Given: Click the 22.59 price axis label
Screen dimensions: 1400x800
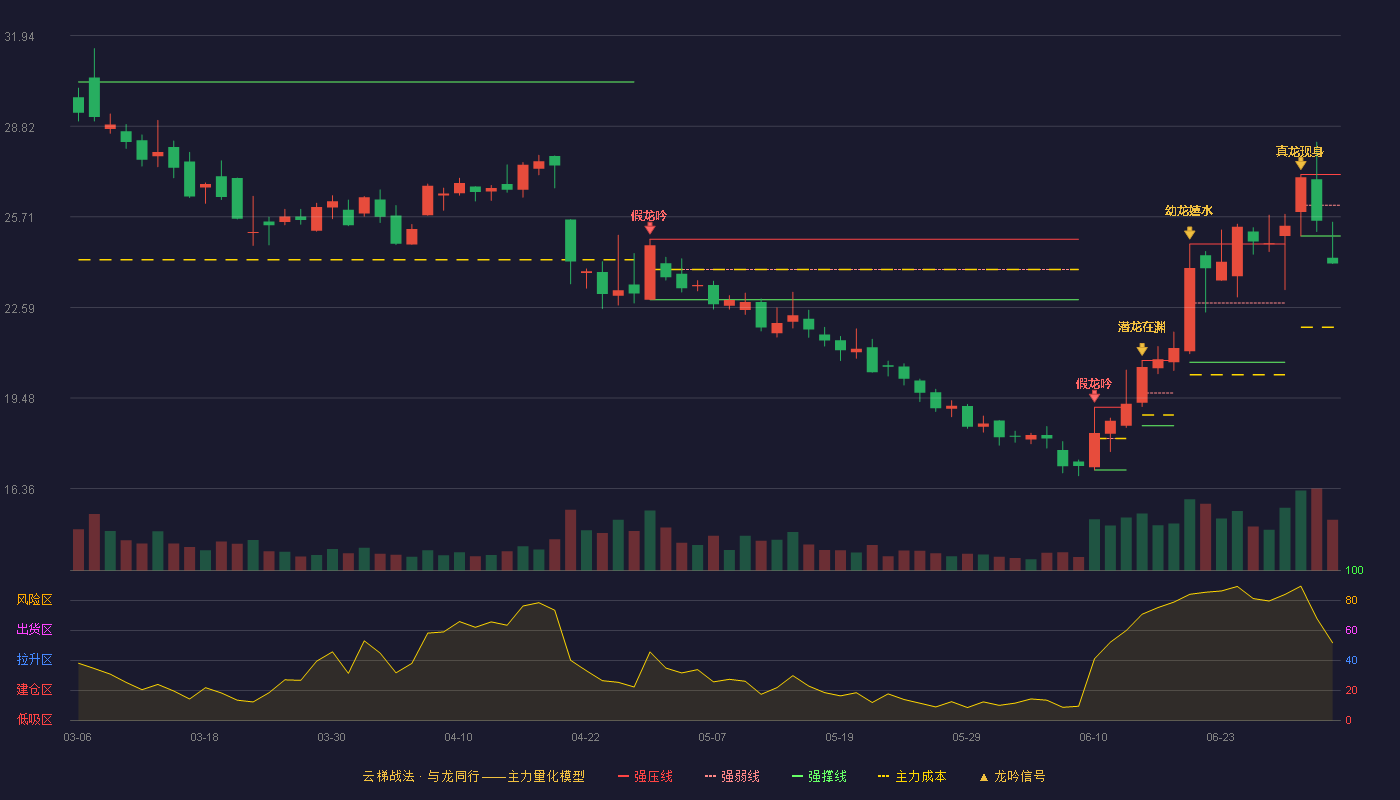Looking at the screenshot, I should 20,309.
